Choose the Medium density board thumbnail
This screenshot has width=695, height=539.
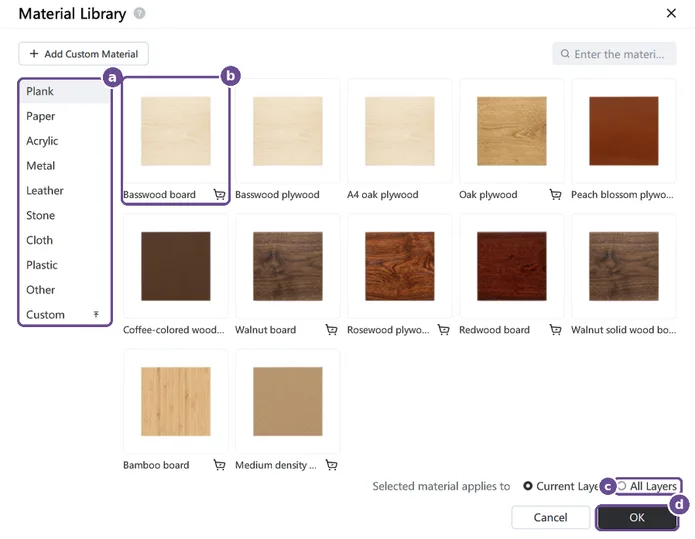[288, 402]
